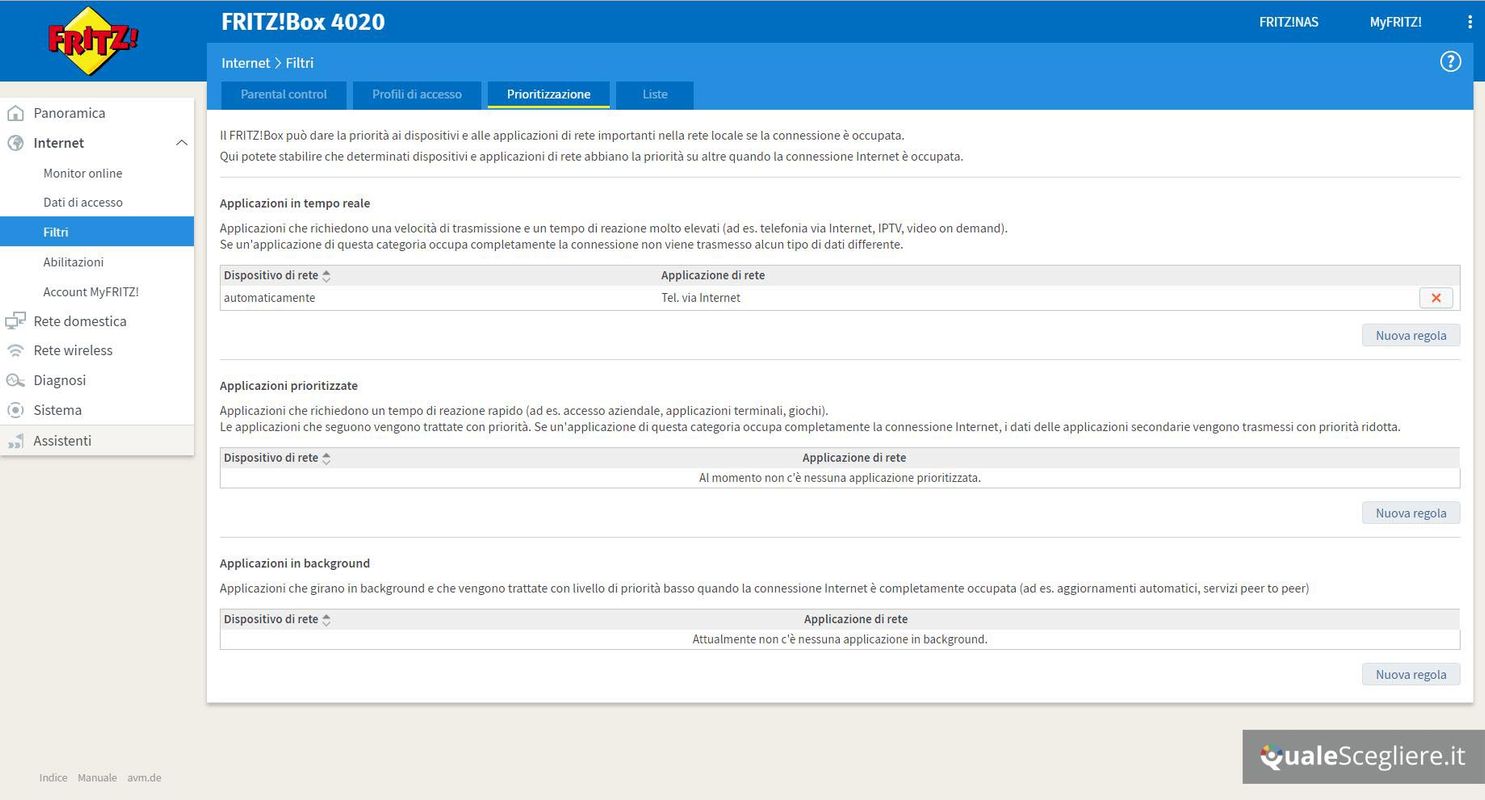Click the FRITZ! logo
The image size is (1485, 800).
[x=93, y=42]
